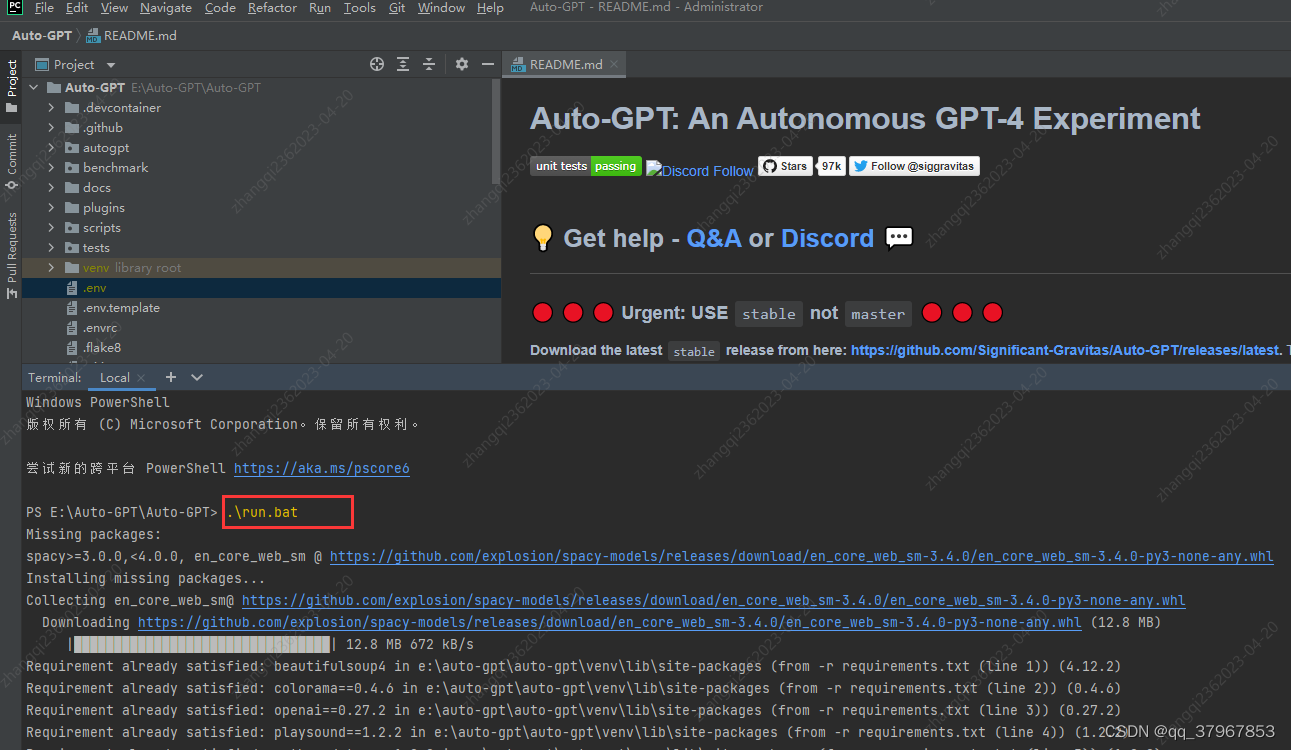Viewport: 1291px width, 750px height.
Task: Open the Edit menu
Action: [77, 8]
